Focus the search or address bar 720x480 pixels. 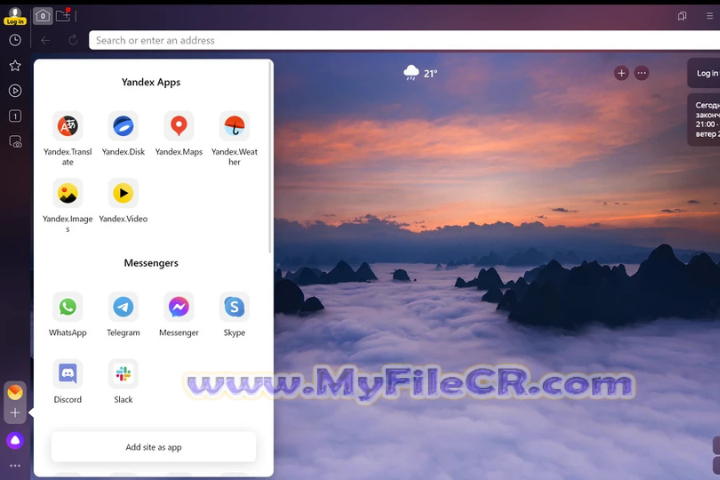point(404,40)
